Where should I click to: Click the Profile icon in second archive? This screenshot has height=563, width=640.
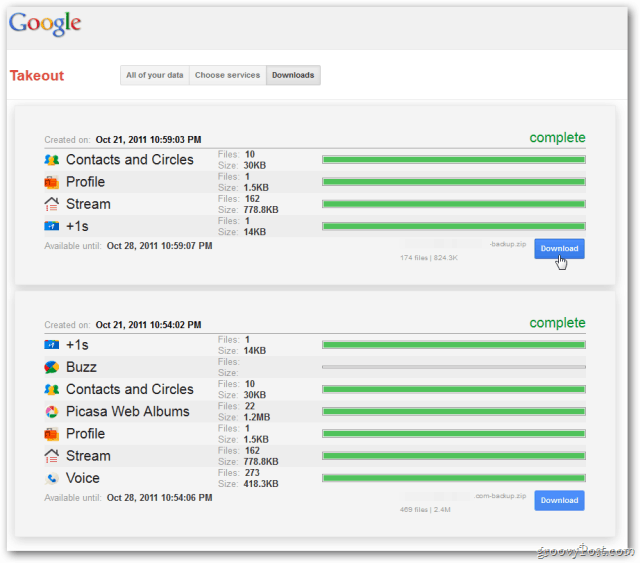(52, 434)
